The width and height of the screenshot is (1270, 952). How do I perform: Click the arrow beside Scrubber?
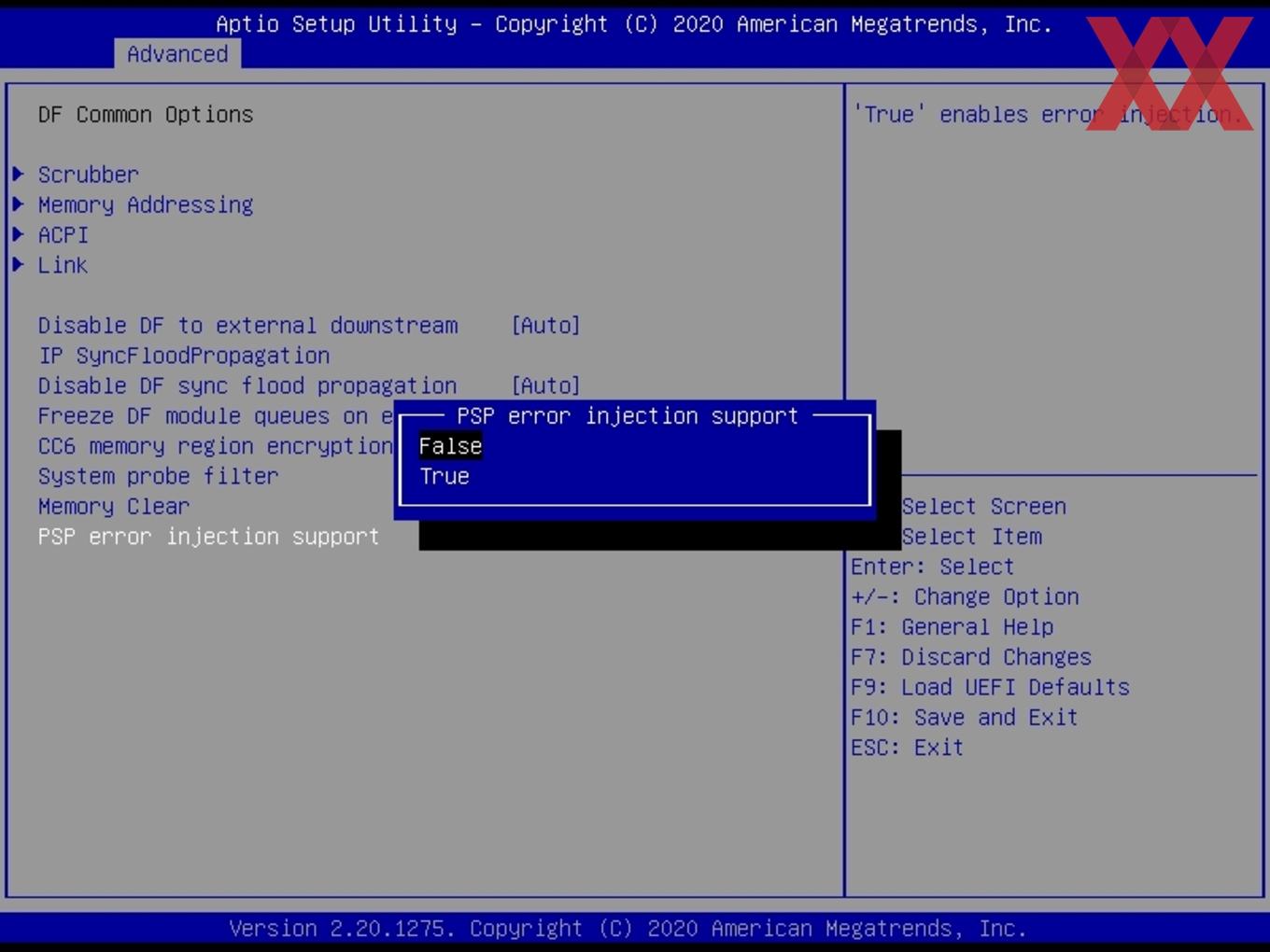[18, 175]
